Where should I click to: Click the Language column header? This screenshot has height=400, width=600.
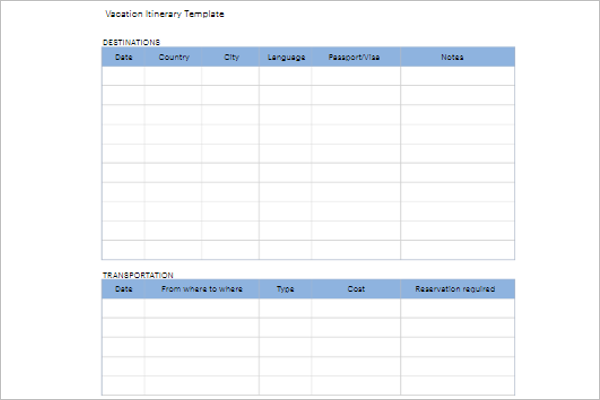tap(286, 57)
